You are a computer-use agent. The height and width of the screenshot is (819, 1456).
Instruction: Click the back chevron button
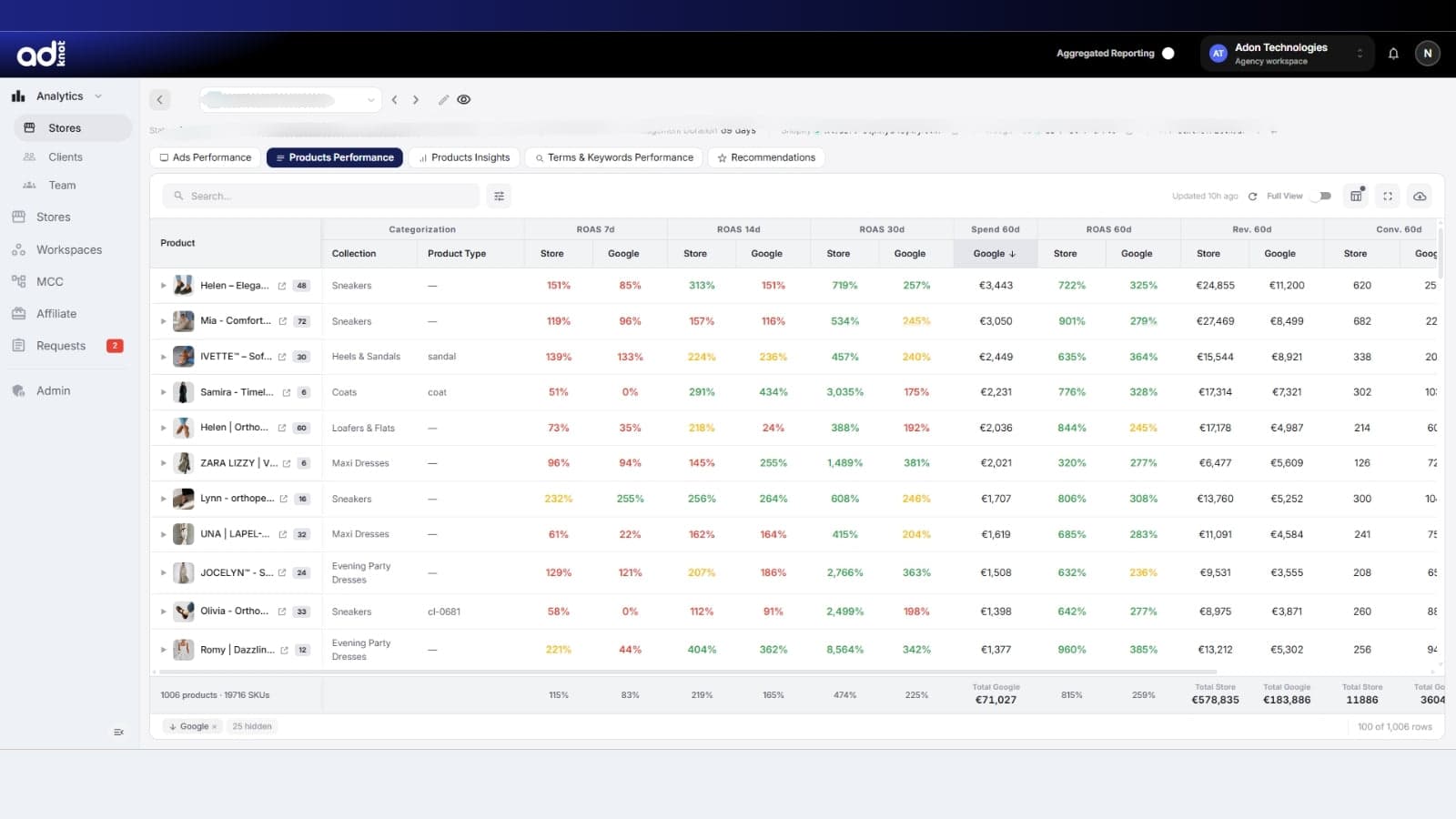[160, 100]
